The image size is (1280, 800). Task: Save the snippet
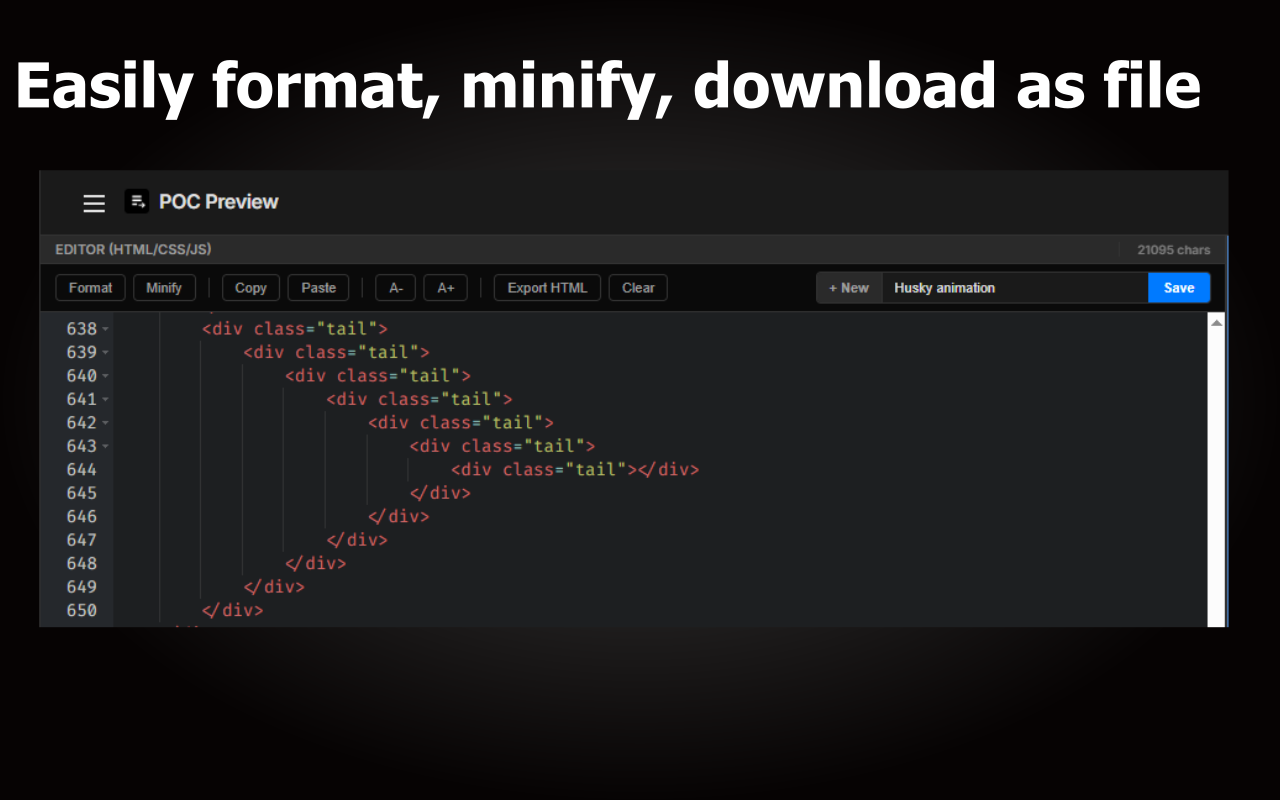pyautogui.click(x=1179, y=288)
